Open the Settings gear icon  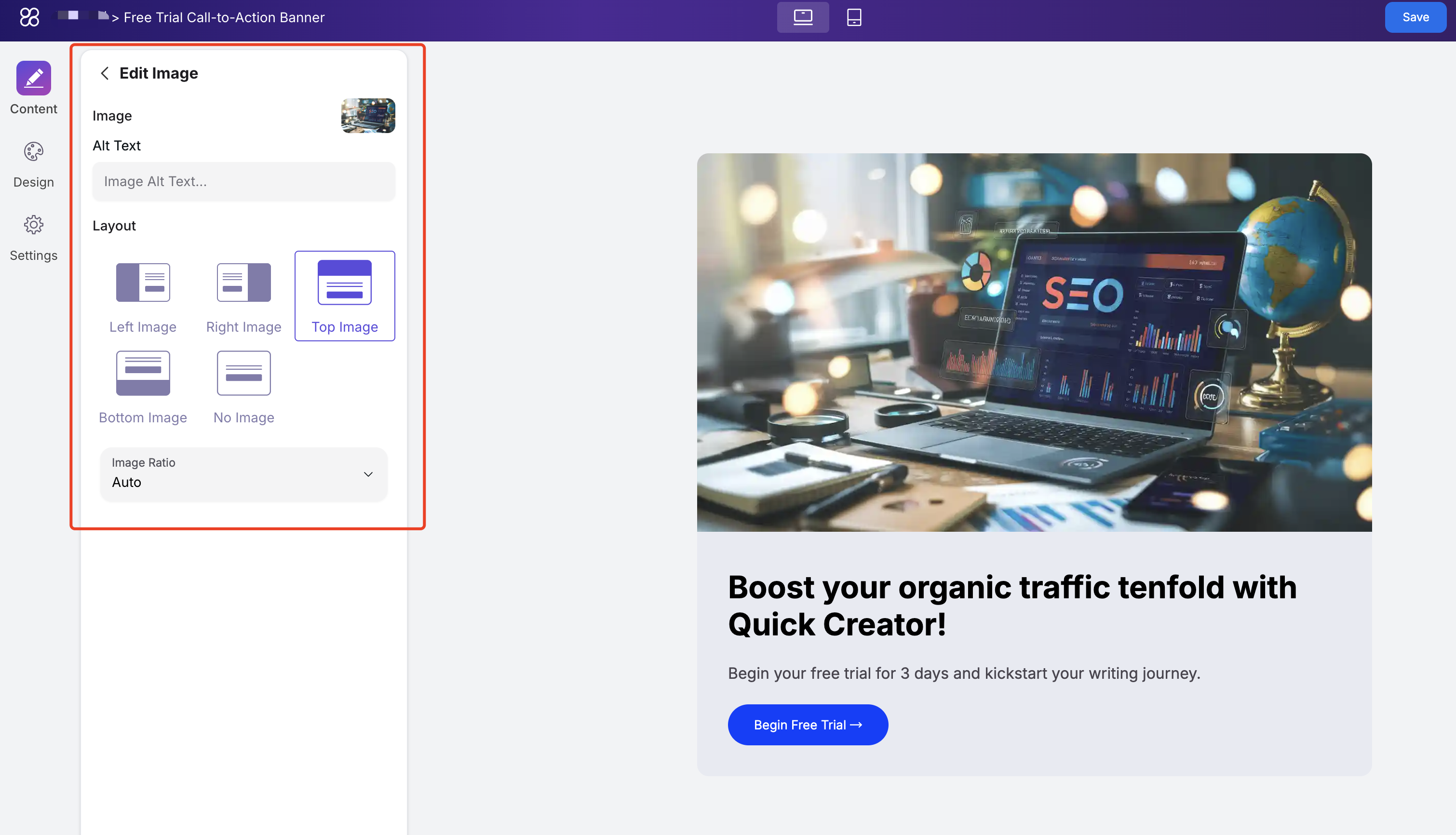coord(33,225)
